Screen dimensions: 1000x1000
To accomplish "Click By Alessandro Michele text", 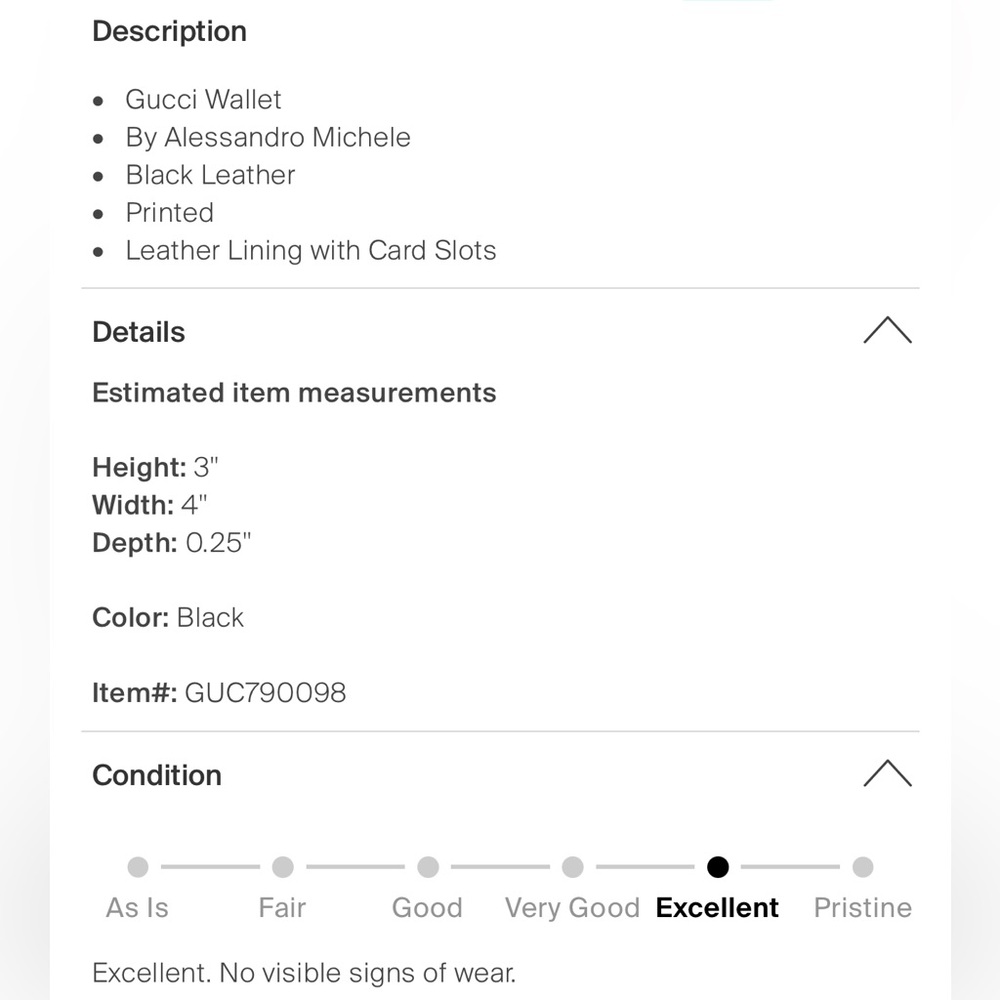I will point(268,138).
